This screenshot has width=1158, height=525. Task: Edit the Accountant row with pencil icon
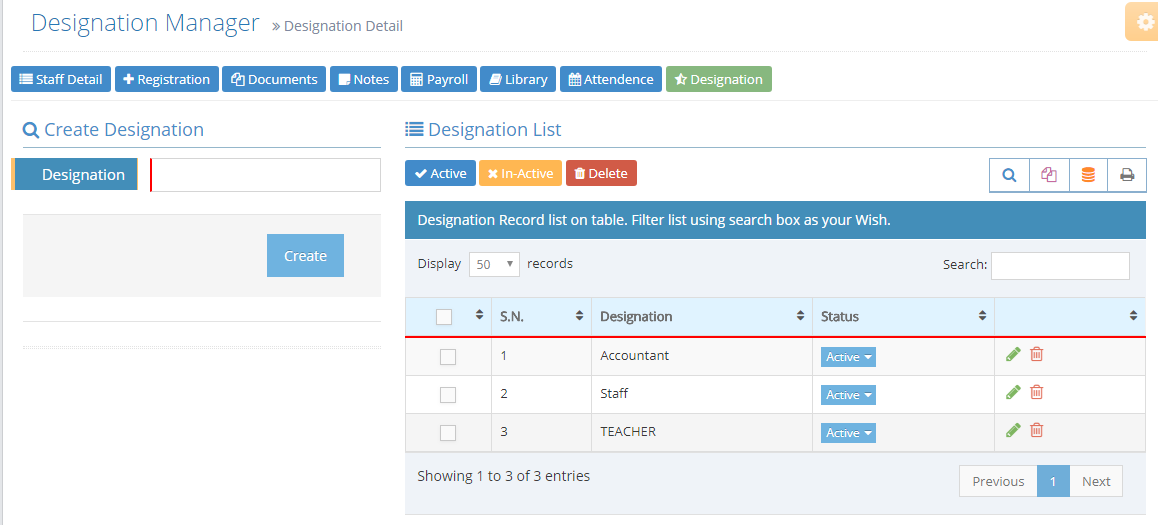click(1013, 354)
